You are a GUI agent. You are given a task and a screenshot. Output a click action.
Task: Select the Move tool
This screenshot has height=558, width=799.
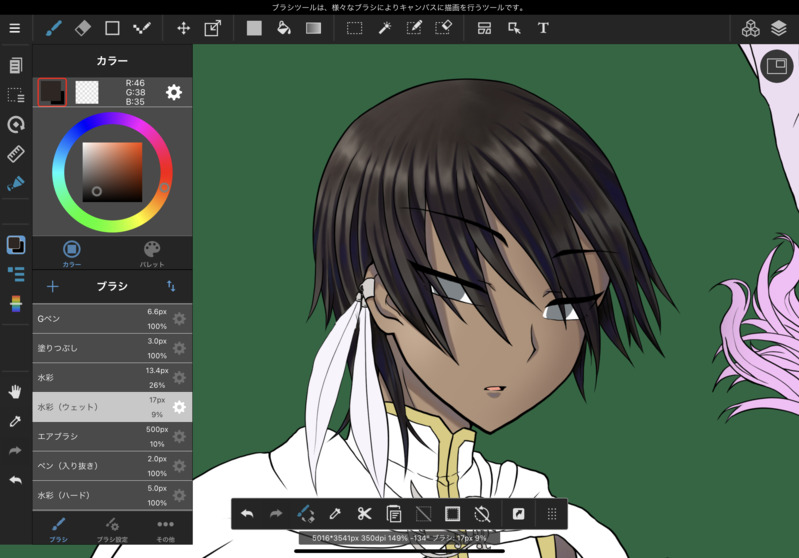[183, 28]
